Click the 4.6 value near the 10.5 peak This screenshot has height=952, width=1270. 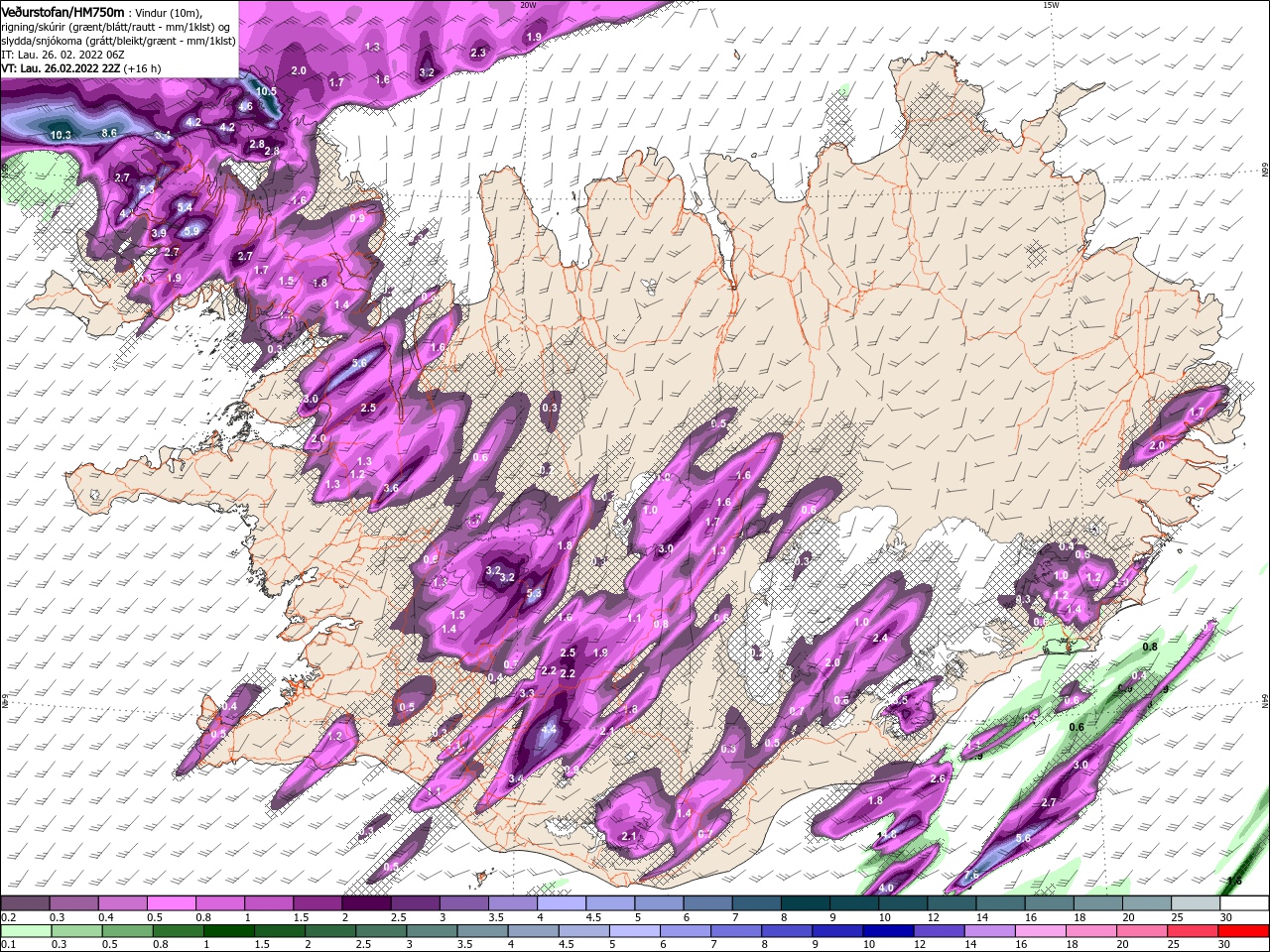[x=245, y=106]
